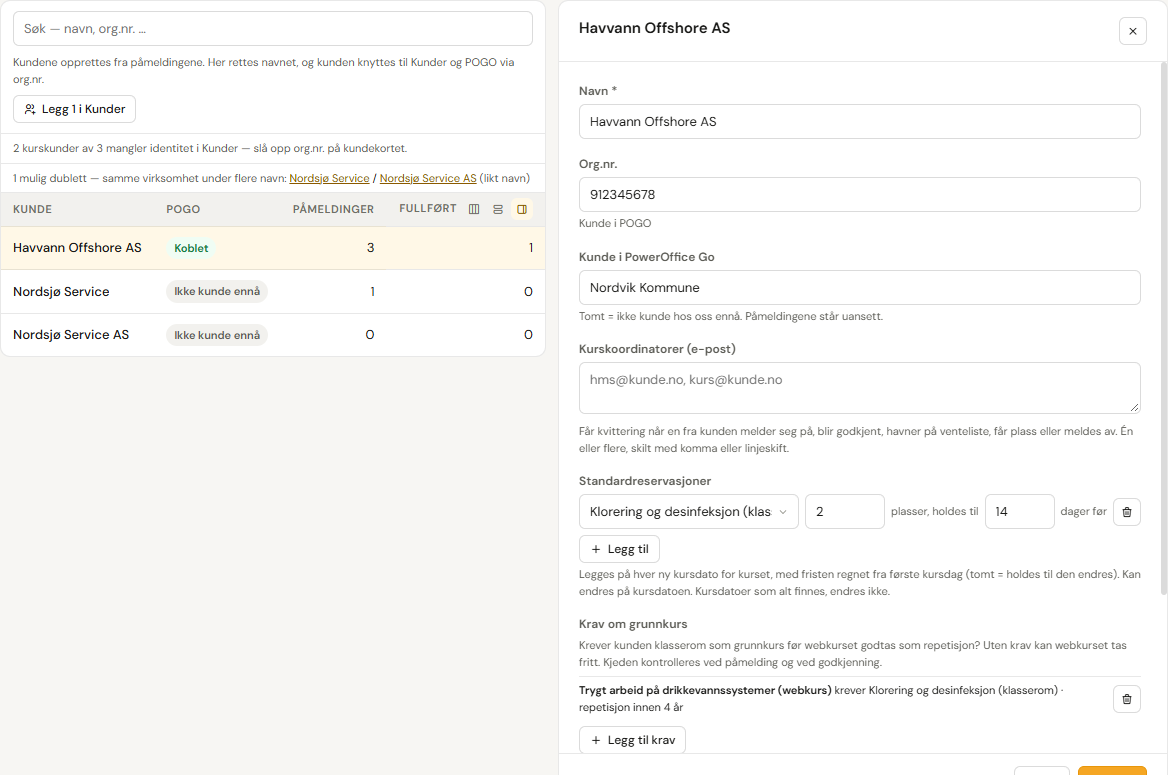This screenshot has height=775, width=1168.
Task: Select the Nordsjø Service customer row name
Action: click(61, 291)
